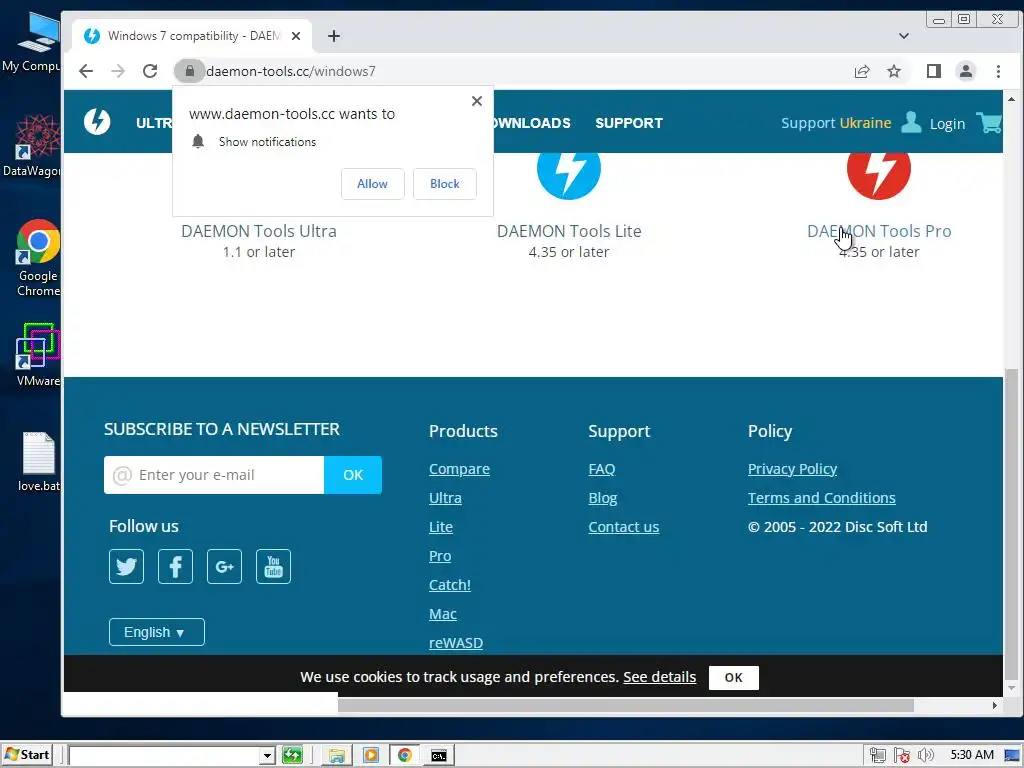Open the Blog support link

point(603,498)
